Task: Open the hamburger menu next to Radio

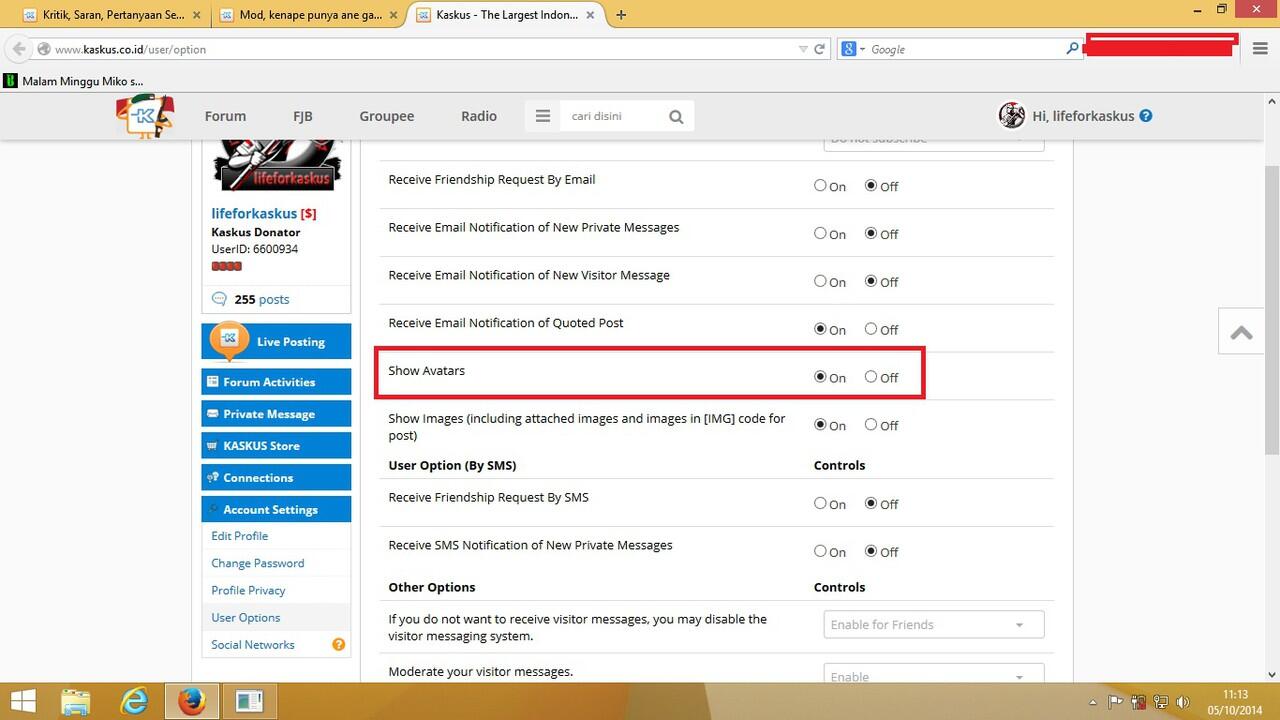Action: [x=543, y=116]
